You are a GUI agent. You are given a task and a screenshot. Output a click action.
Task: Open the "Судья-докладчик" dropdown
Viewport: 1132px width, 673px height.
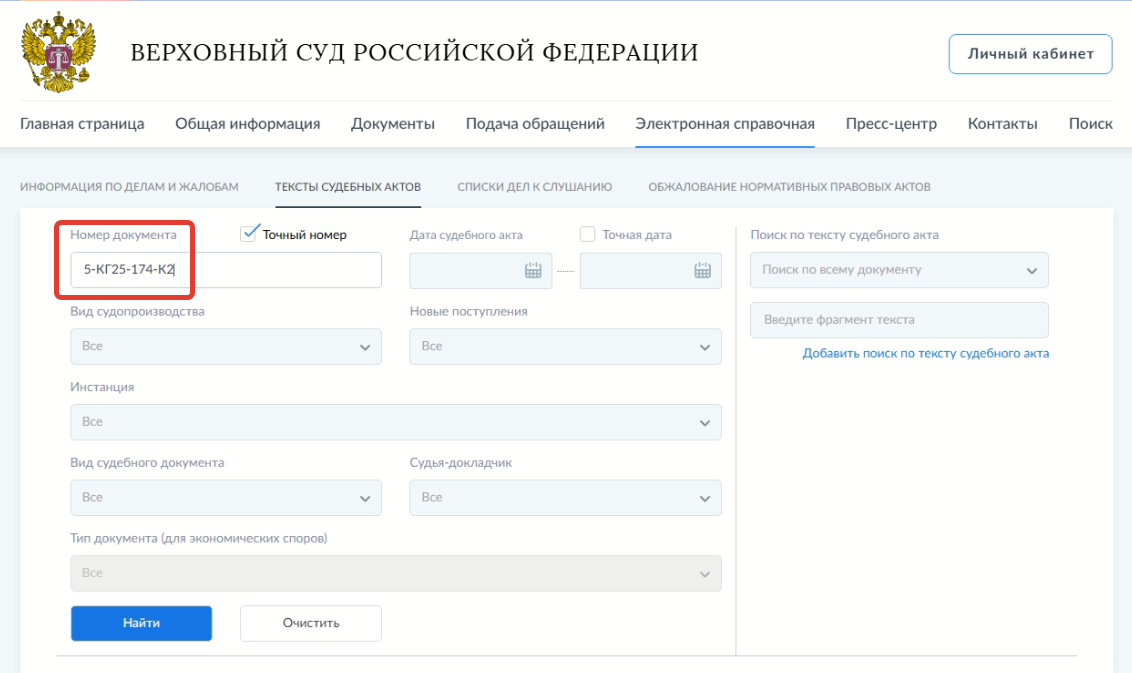click(565, 497)
